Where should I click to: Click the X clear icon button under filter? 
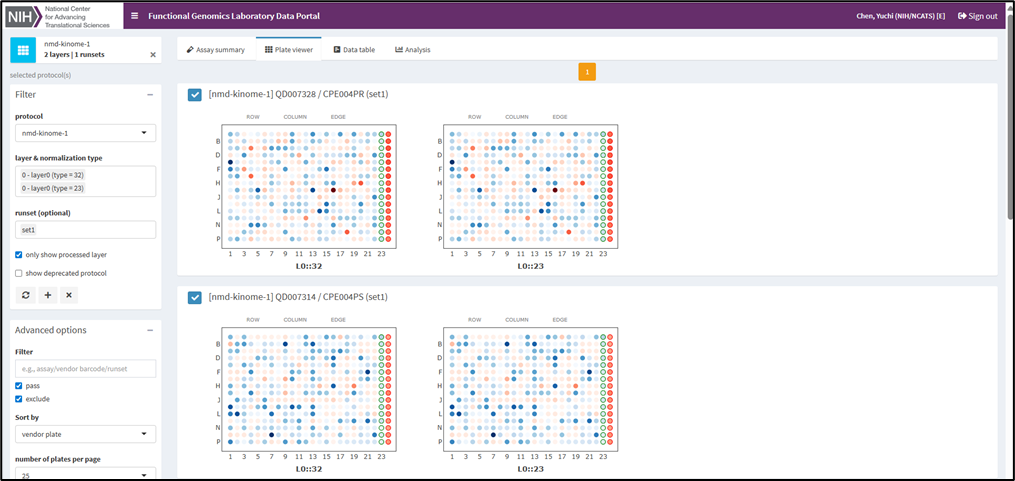click(x=68, y=295)
